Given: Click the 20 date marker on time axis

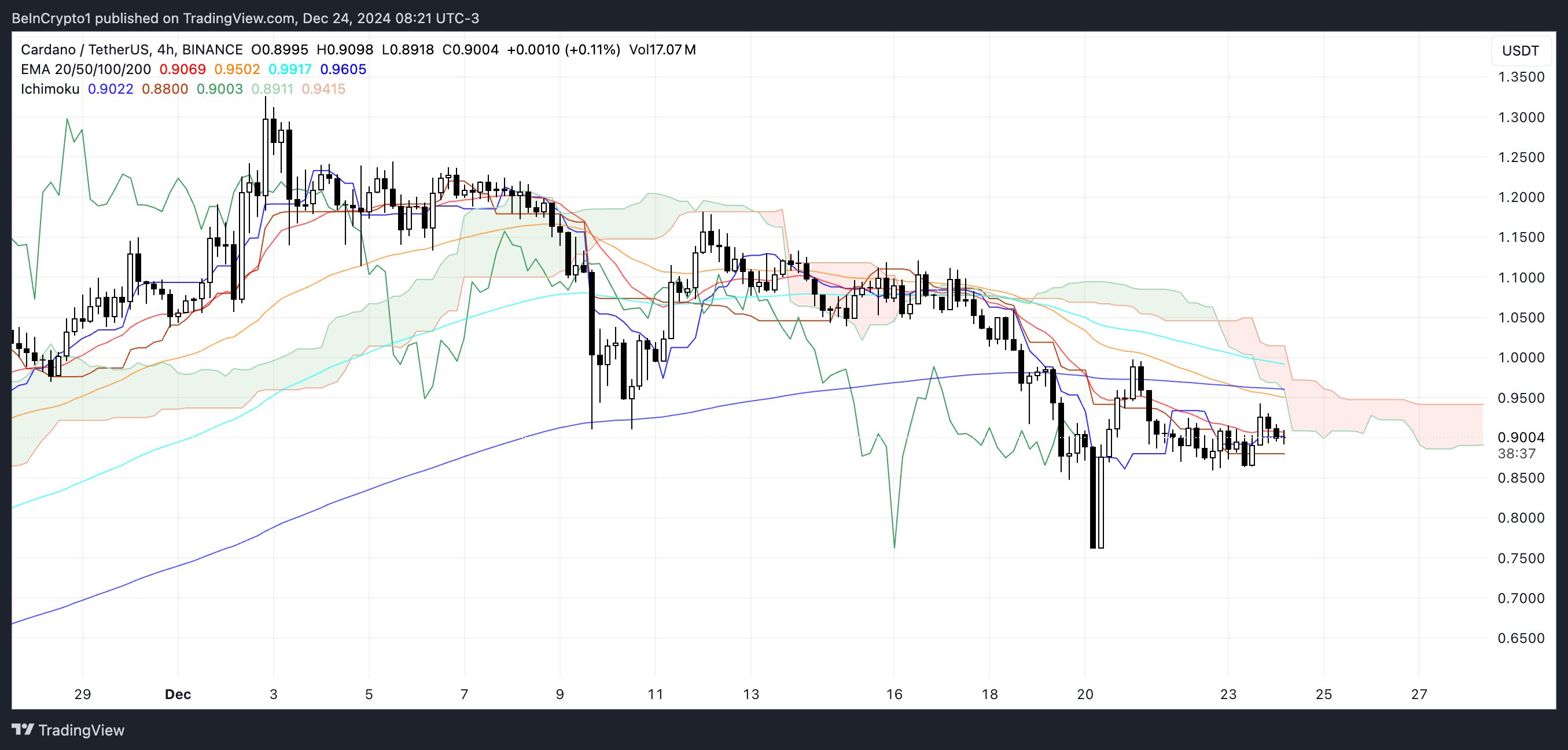Looking at the screenshot, I should [x=1085, y=694].
